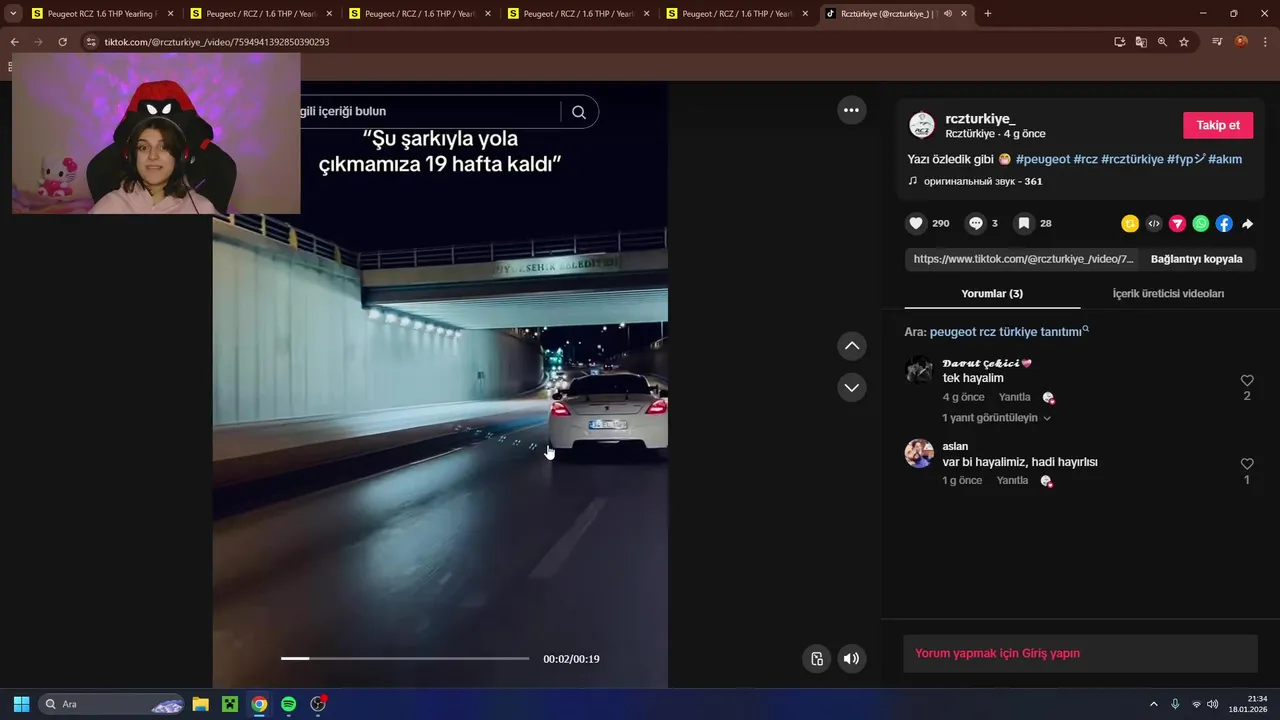
Task: Switch to İçerik üreticisi videoları tab
Action: [x=1168, y=294]
